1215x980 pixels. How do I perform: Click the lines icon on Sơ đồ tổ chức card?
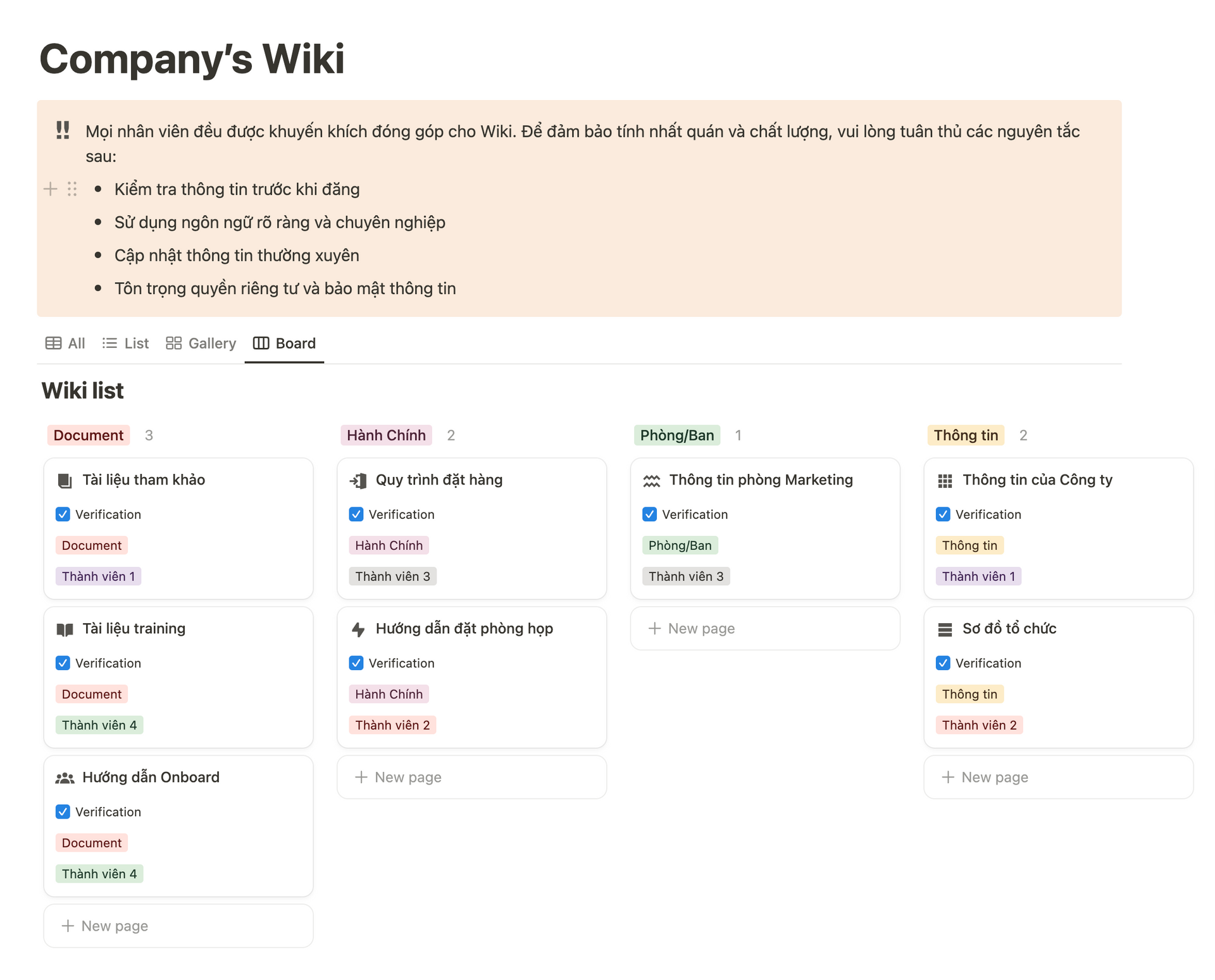pos(945,628)
